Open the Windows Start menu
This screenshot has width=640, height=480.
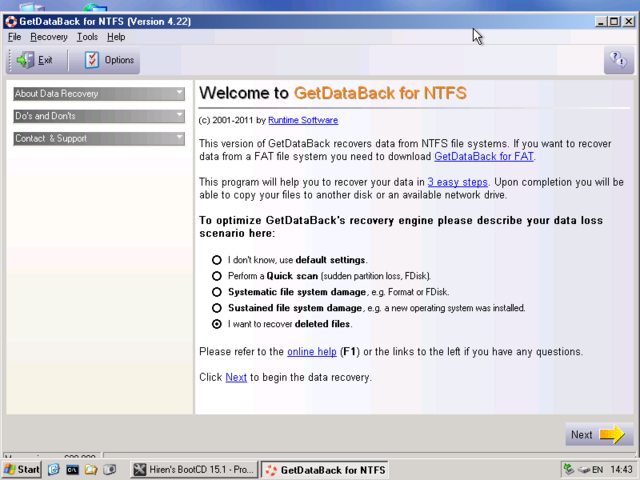(x=22, y=469)
